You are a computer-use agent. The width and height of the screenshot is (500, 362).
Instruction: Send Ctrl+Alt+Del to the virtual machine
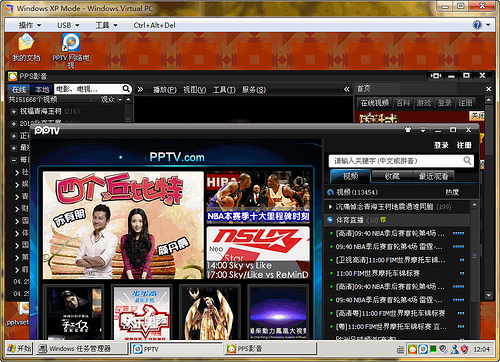[154, 25]
